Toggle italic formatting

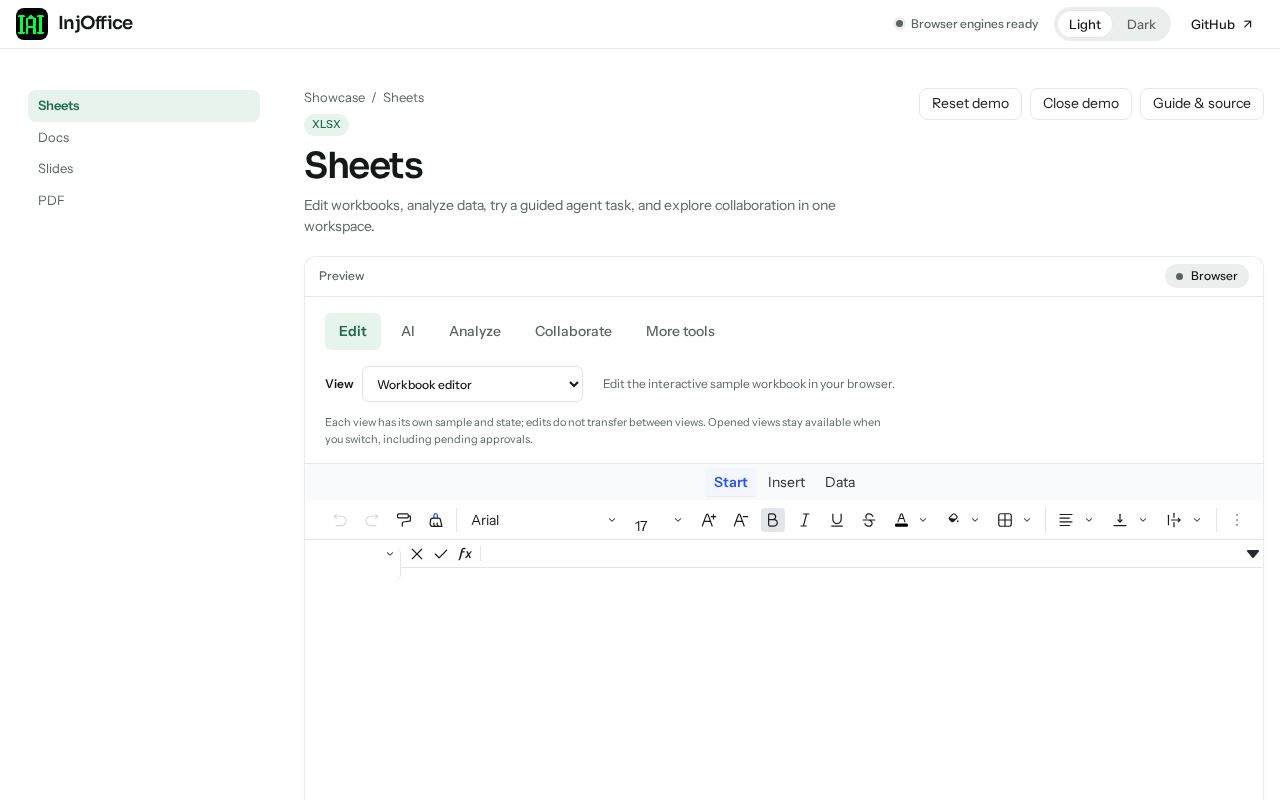[x=805, y=520]
